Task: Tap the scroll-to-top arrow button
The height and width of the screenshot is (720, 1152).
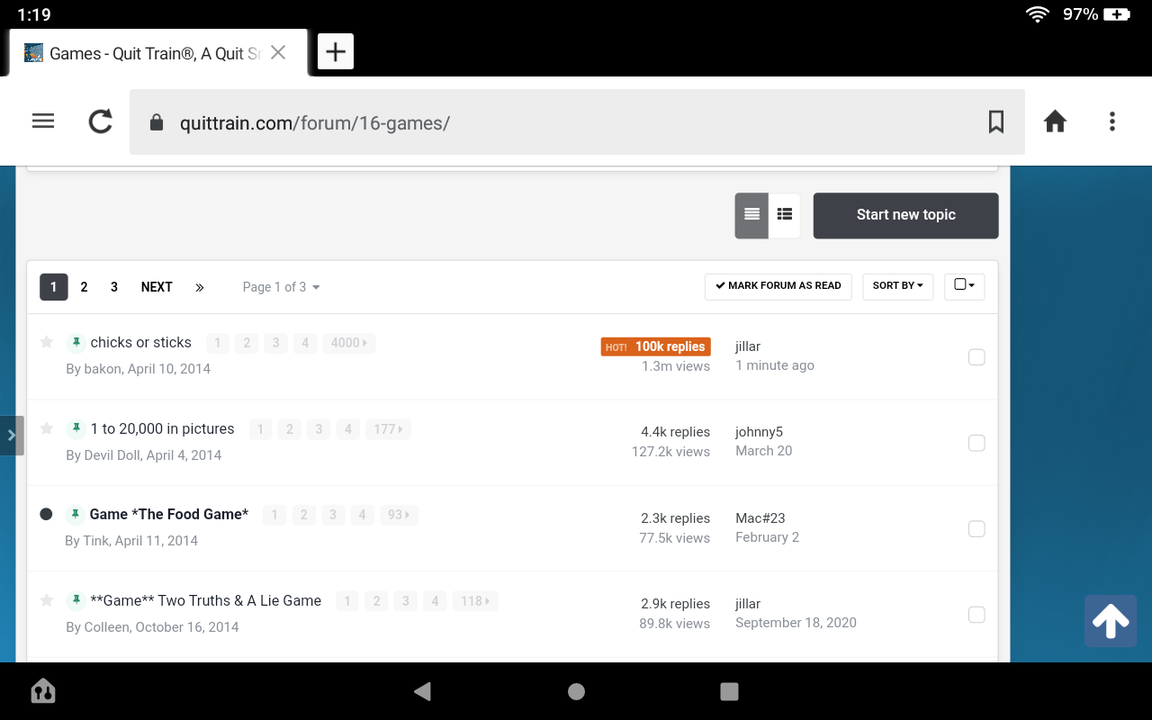Action: 1110,620
